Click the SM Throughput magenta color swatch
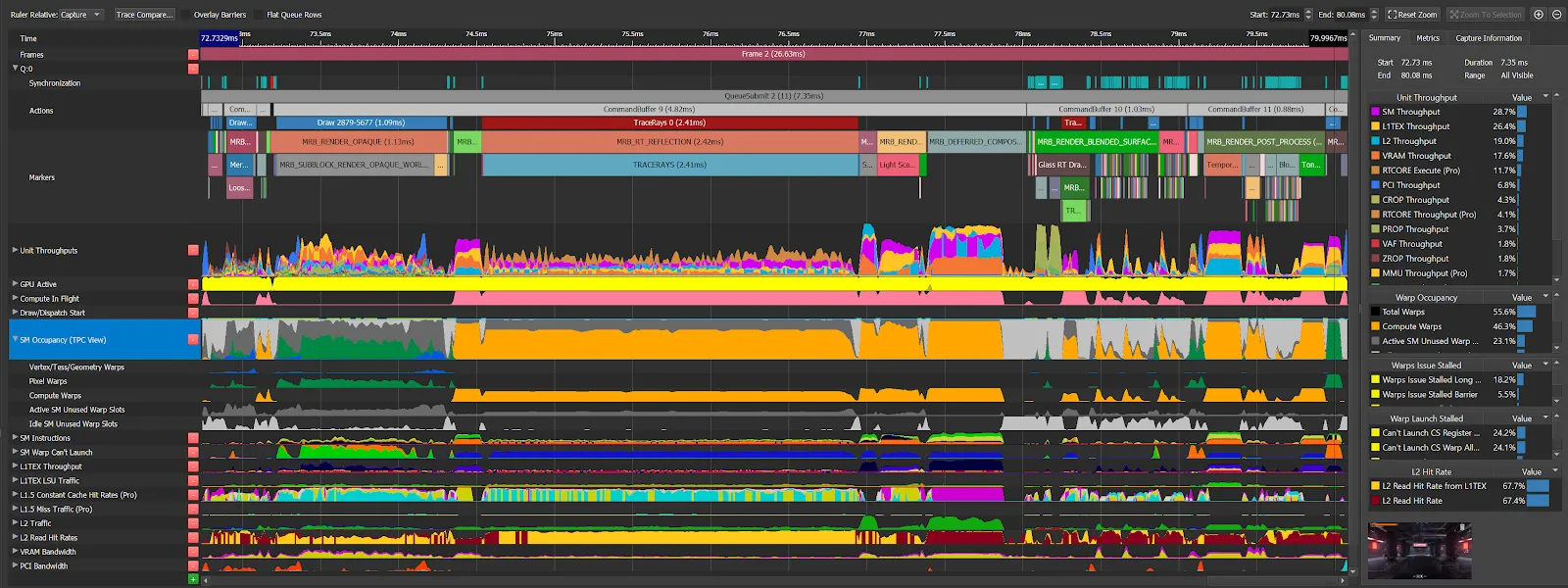1568x588 pixels. click(x=1375, y=112)
